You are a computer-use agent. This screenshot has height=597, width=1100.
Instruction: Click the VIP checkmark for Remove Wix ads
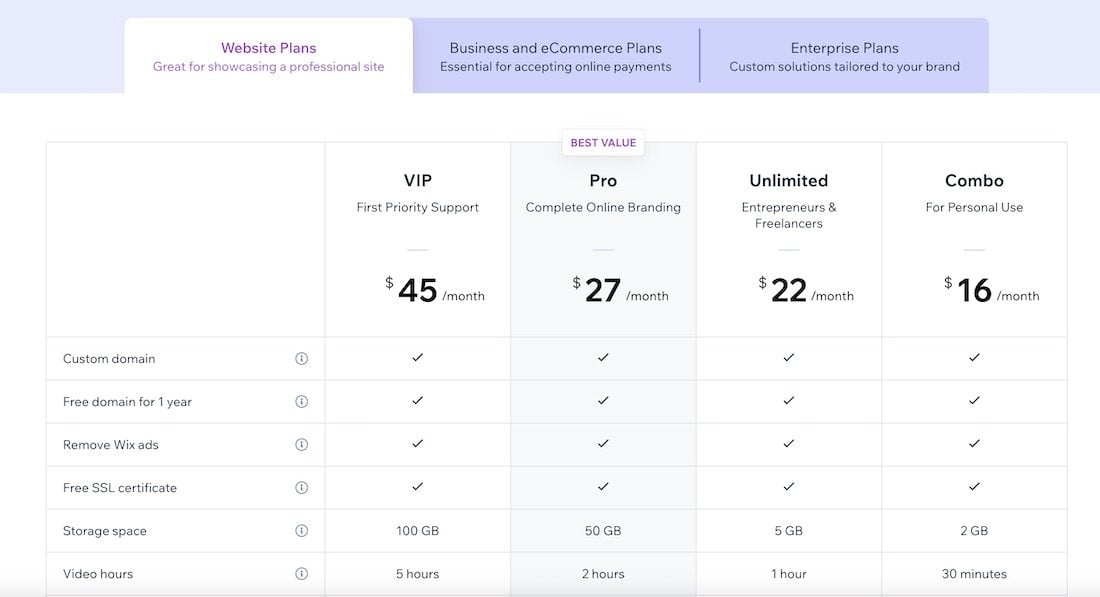417,444
